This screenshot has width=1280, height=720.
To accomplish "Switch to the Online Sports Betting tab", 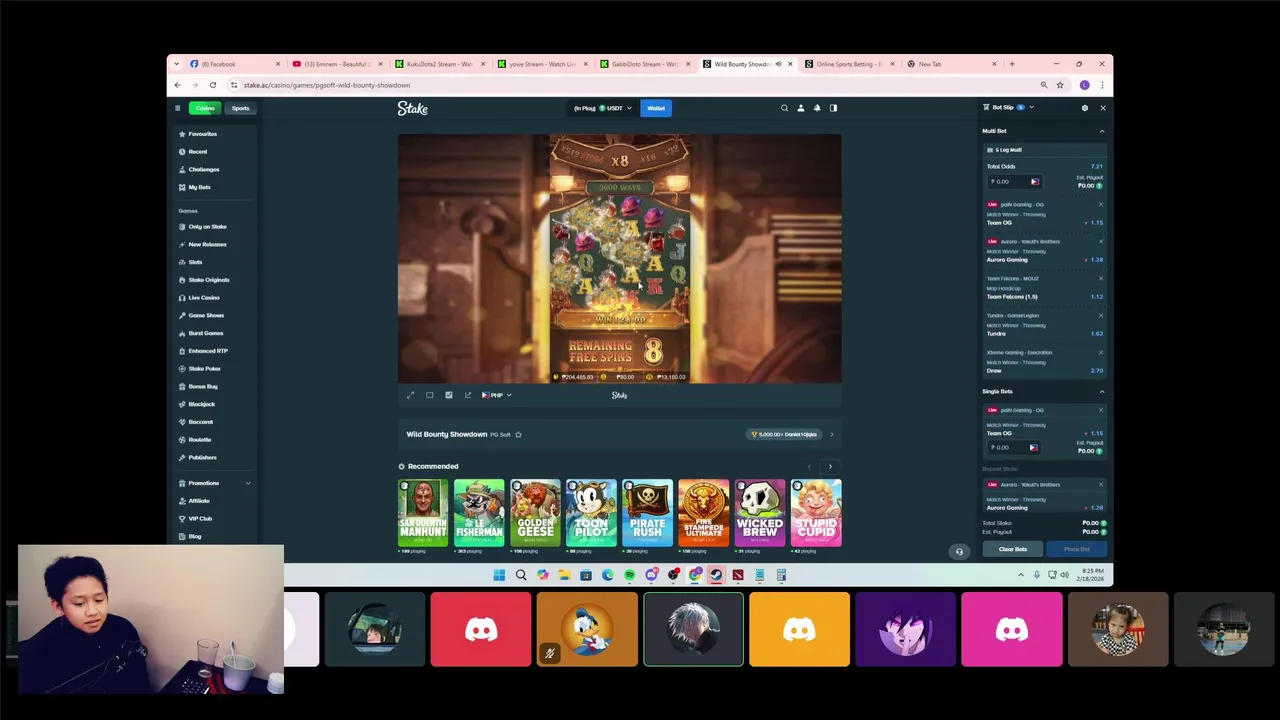I will click(x=848, y=64).
